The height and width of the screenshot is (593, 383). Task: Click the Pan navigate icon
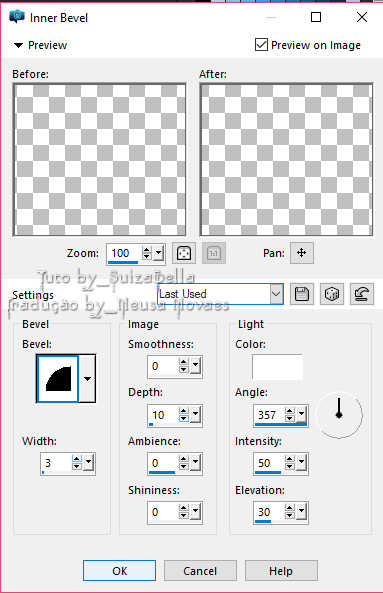click(x=302, y=253)
